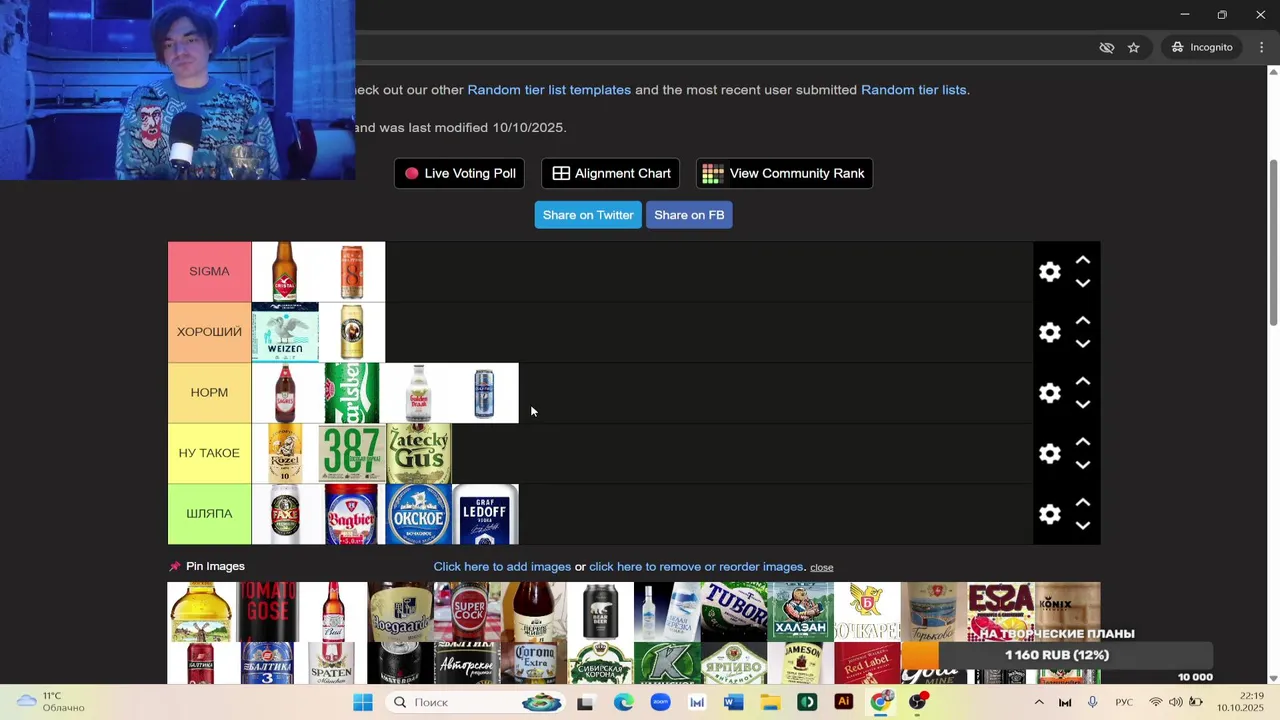Share the tier list on Twitter

tap(588, 215)
